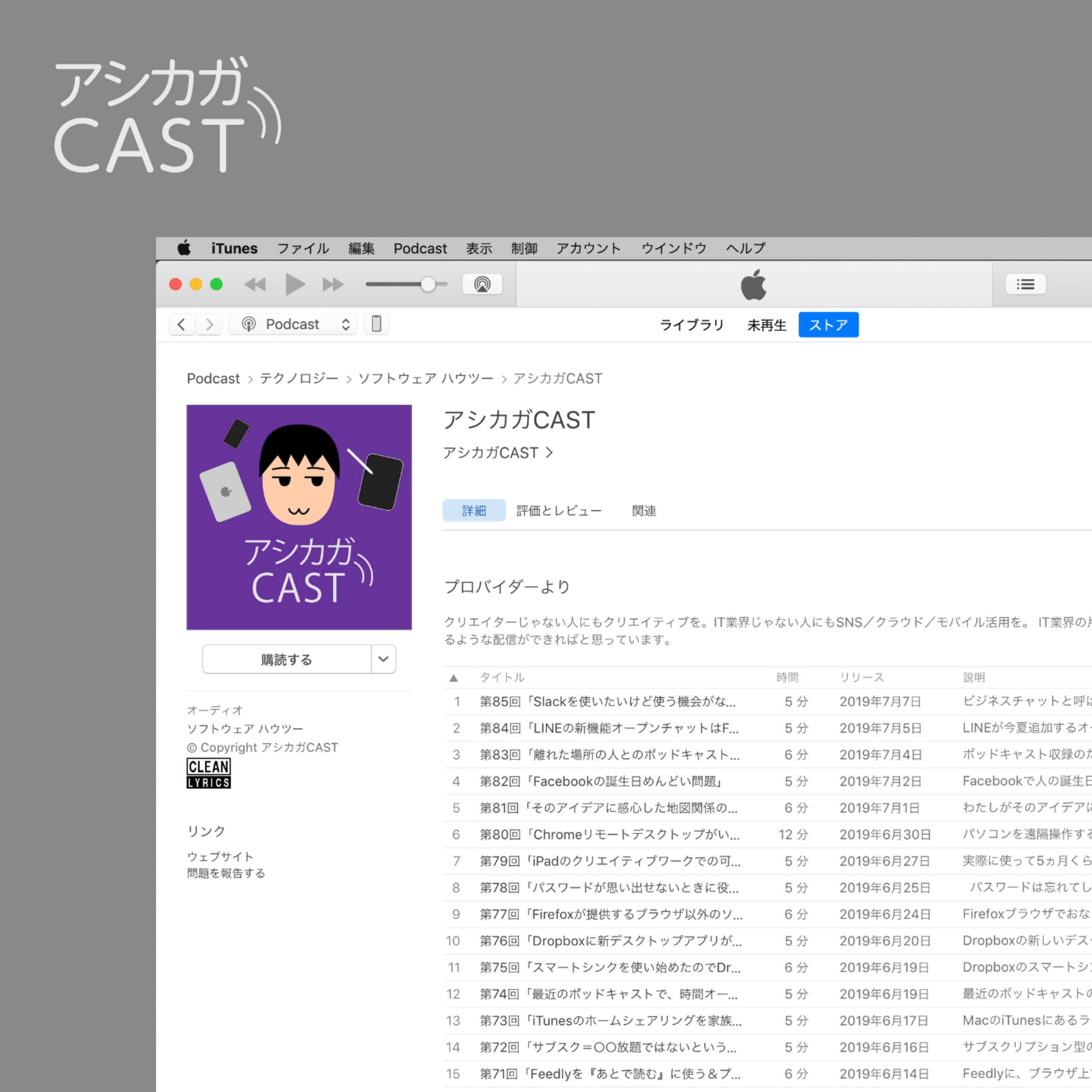This screenshot has height=1092, width=1092.
Task: Select episode 第81回 row
Action: point(768,808)
